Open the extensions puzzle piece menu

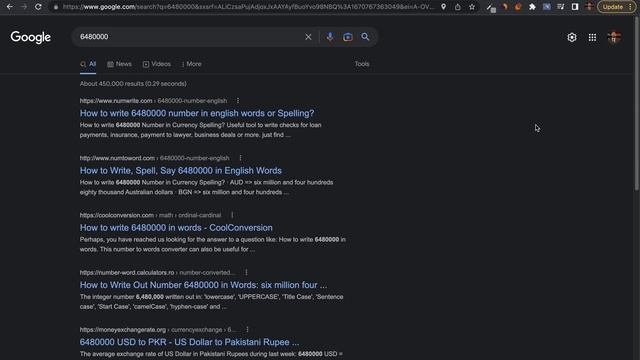click(x=532, y=7)
